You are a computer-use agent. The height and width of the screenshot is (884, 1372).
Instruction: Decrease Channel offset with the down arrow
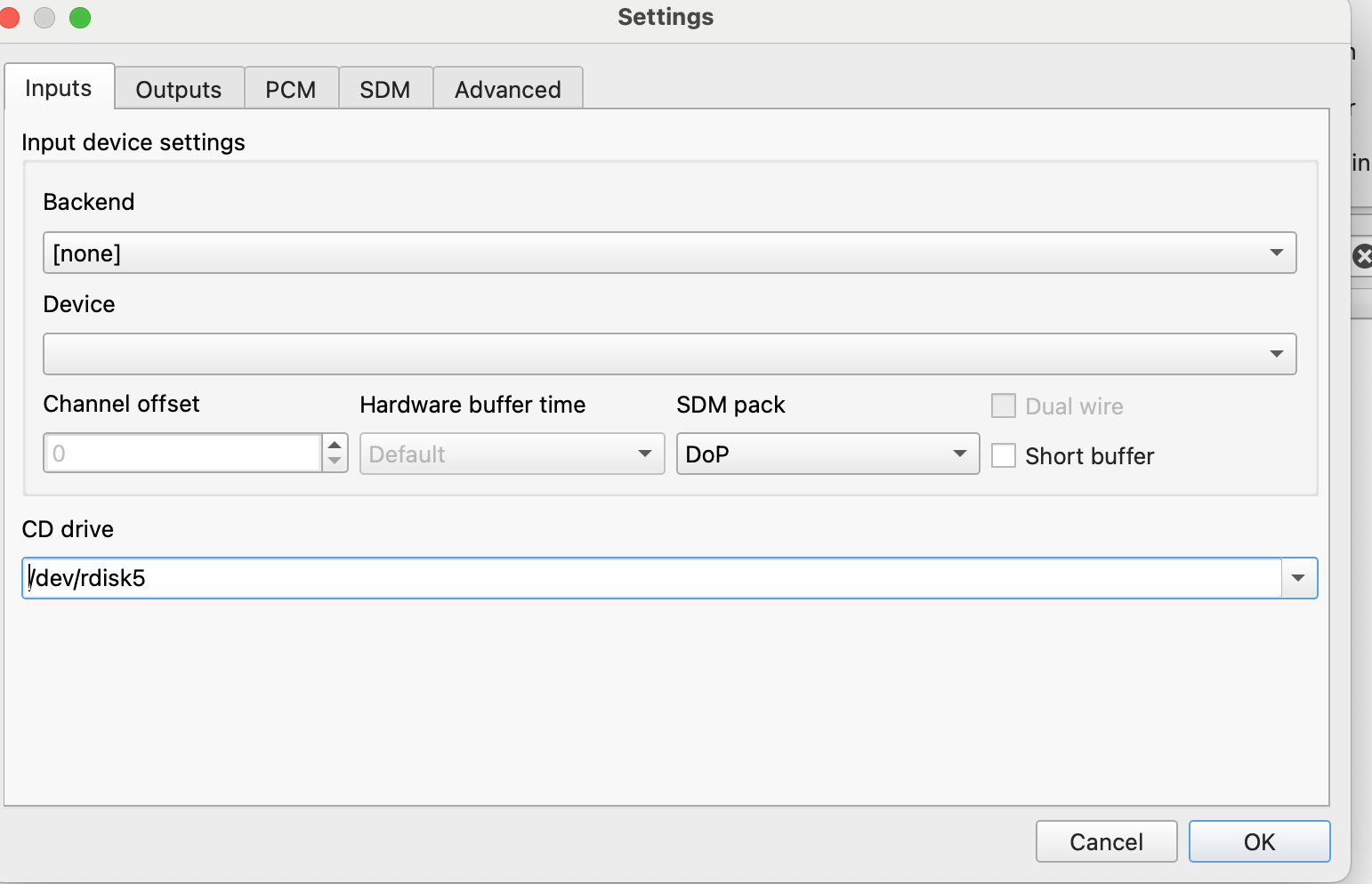point(335,462)
